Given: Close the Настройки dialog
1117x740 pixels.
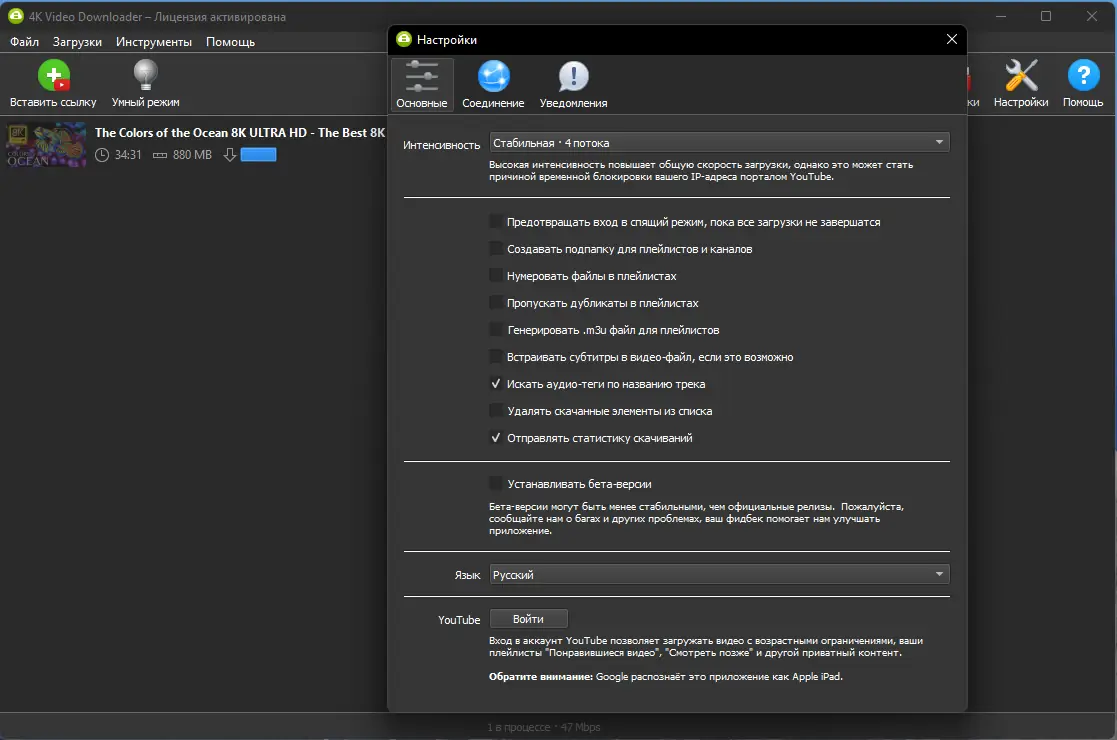Looking at the screenshot, I should [x=952, y=39].
